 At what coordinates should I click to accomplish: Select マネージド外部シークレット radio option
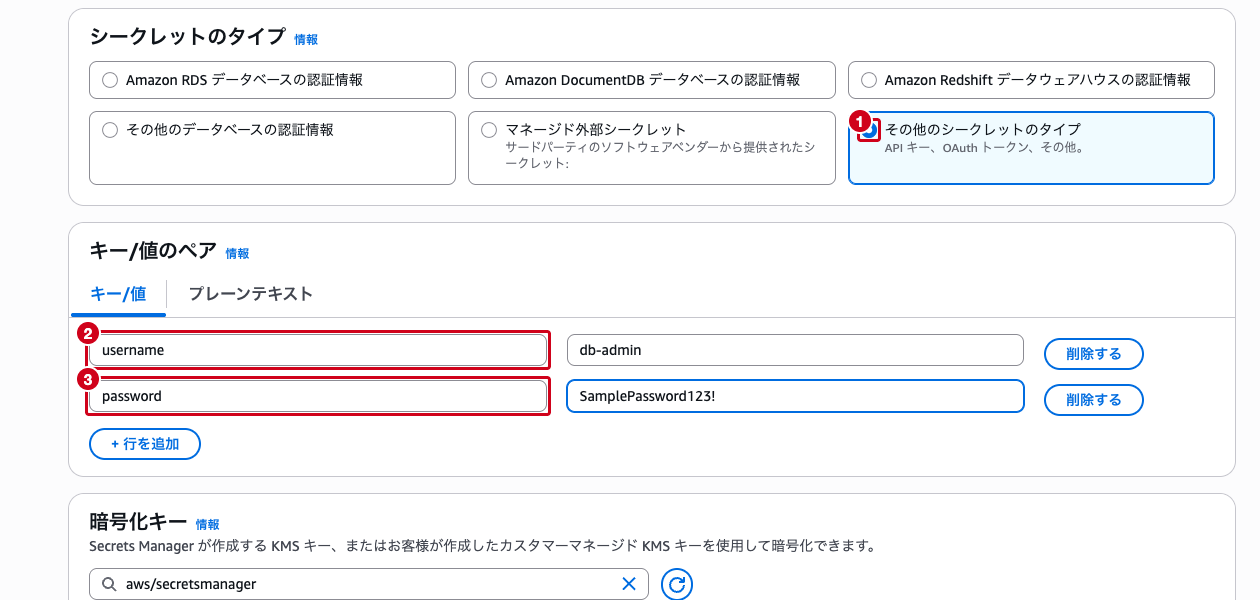pyautogui.click(x=489, y=130)
